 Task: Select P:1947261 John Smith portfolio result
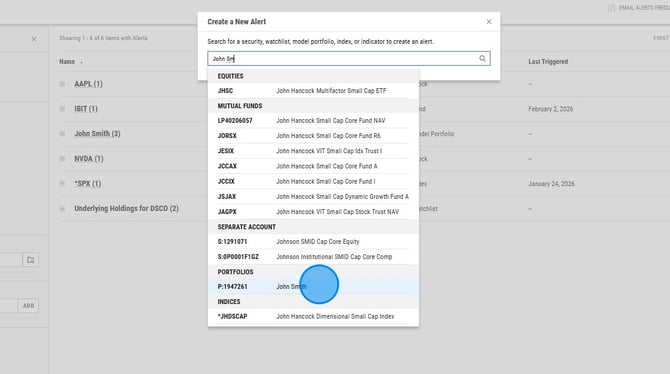(313, 286)
